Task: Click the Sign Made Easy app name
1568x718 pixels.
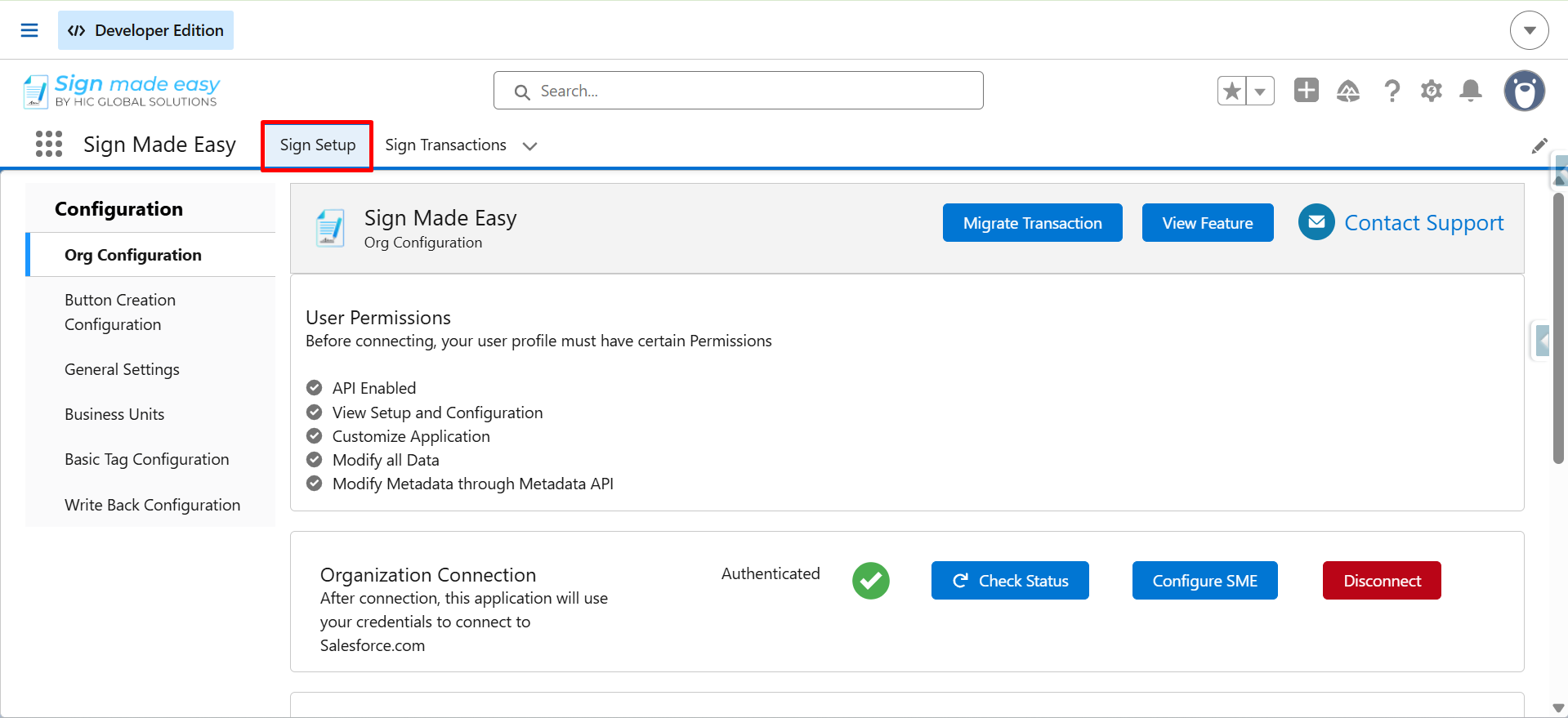Action: [x=159, y=145]
